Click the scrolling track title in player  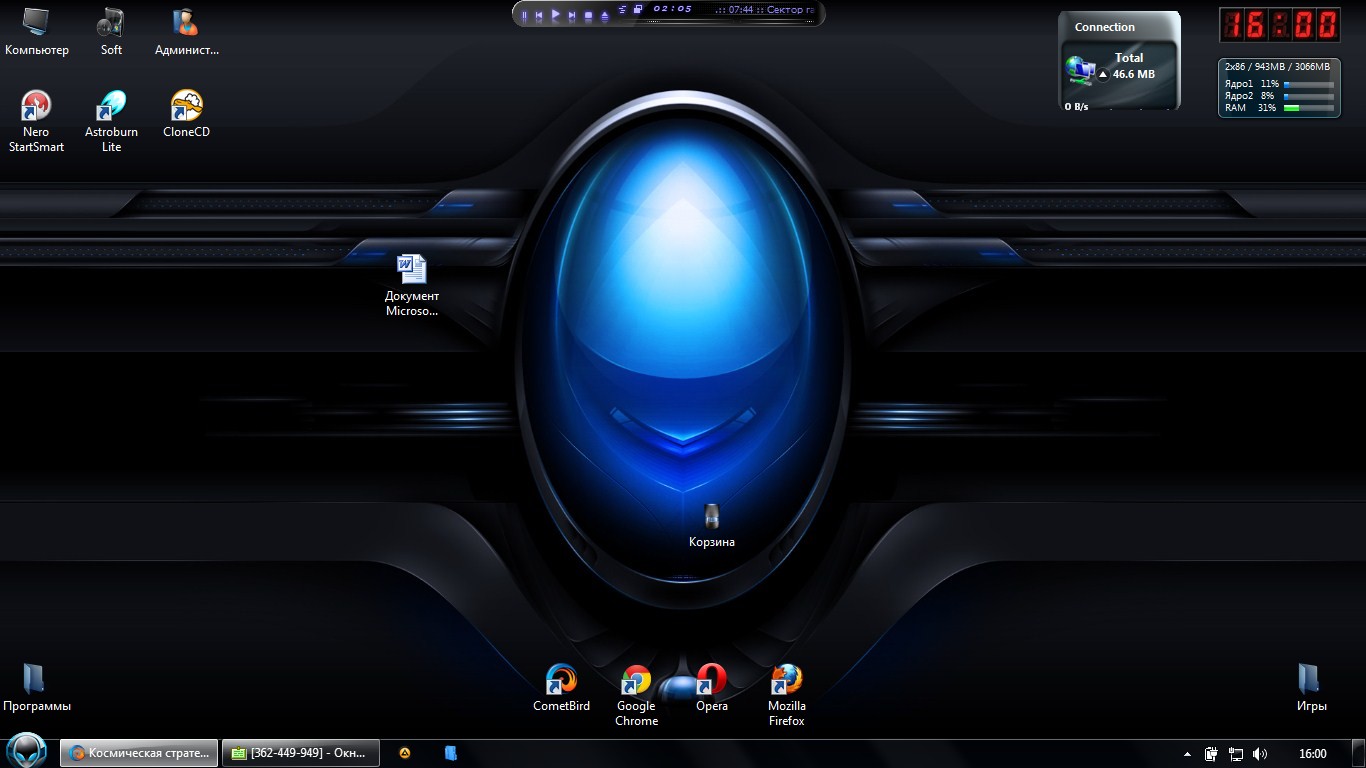coord(765,10)
